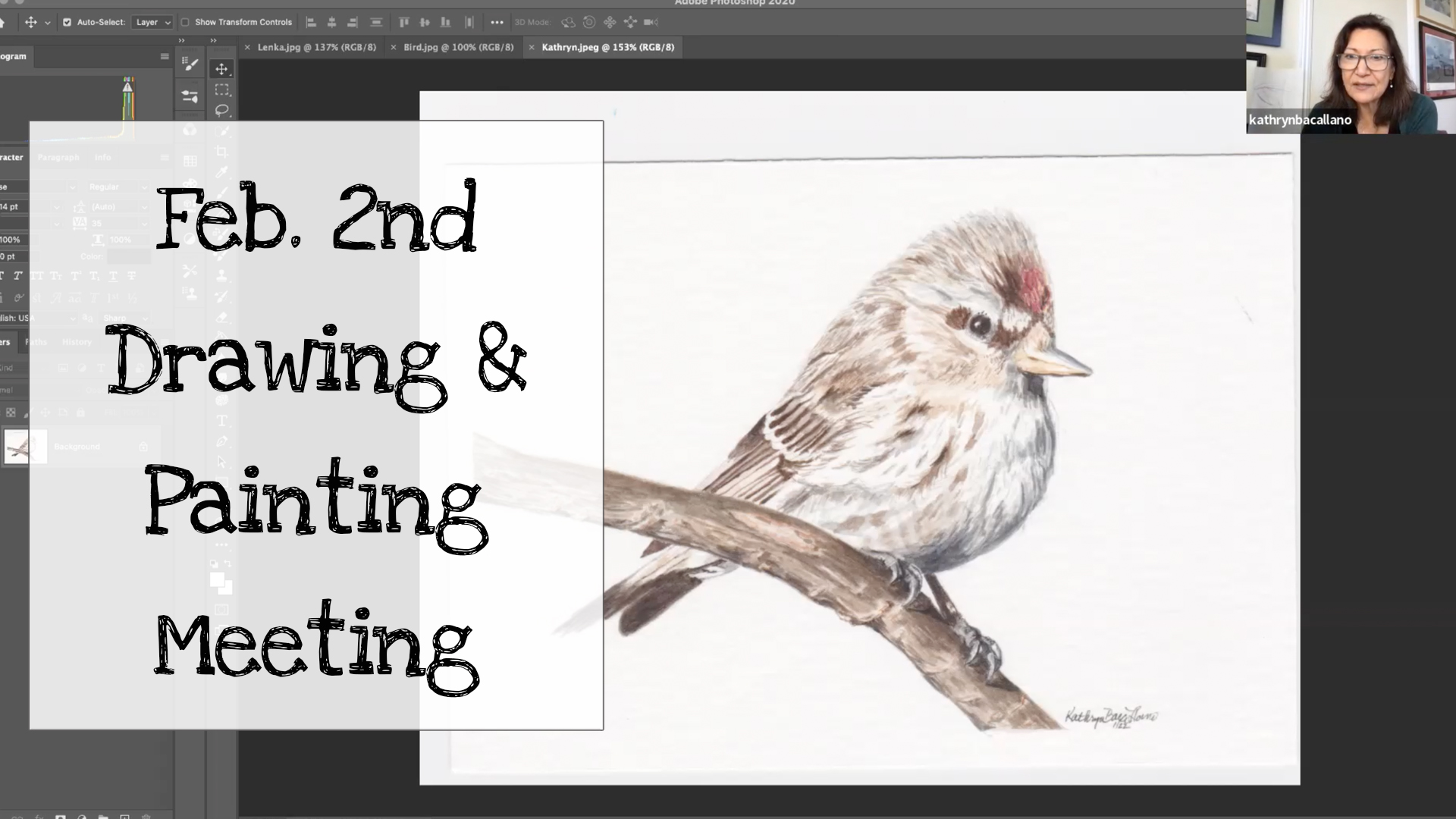Image resolution: width=1456 pixels, height=819 pixels.
Task: Expand the toolbox double-chevron
Action: [x=213, y=40]
